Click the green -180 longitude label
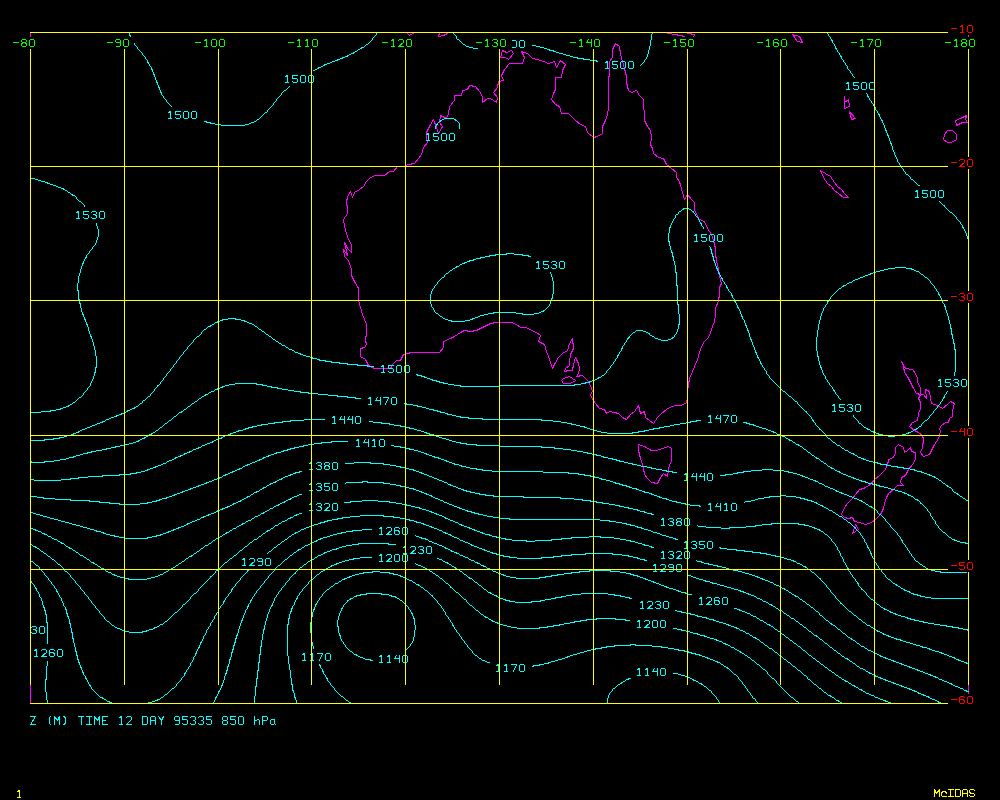1000x800 pixels. pos(962,43)
